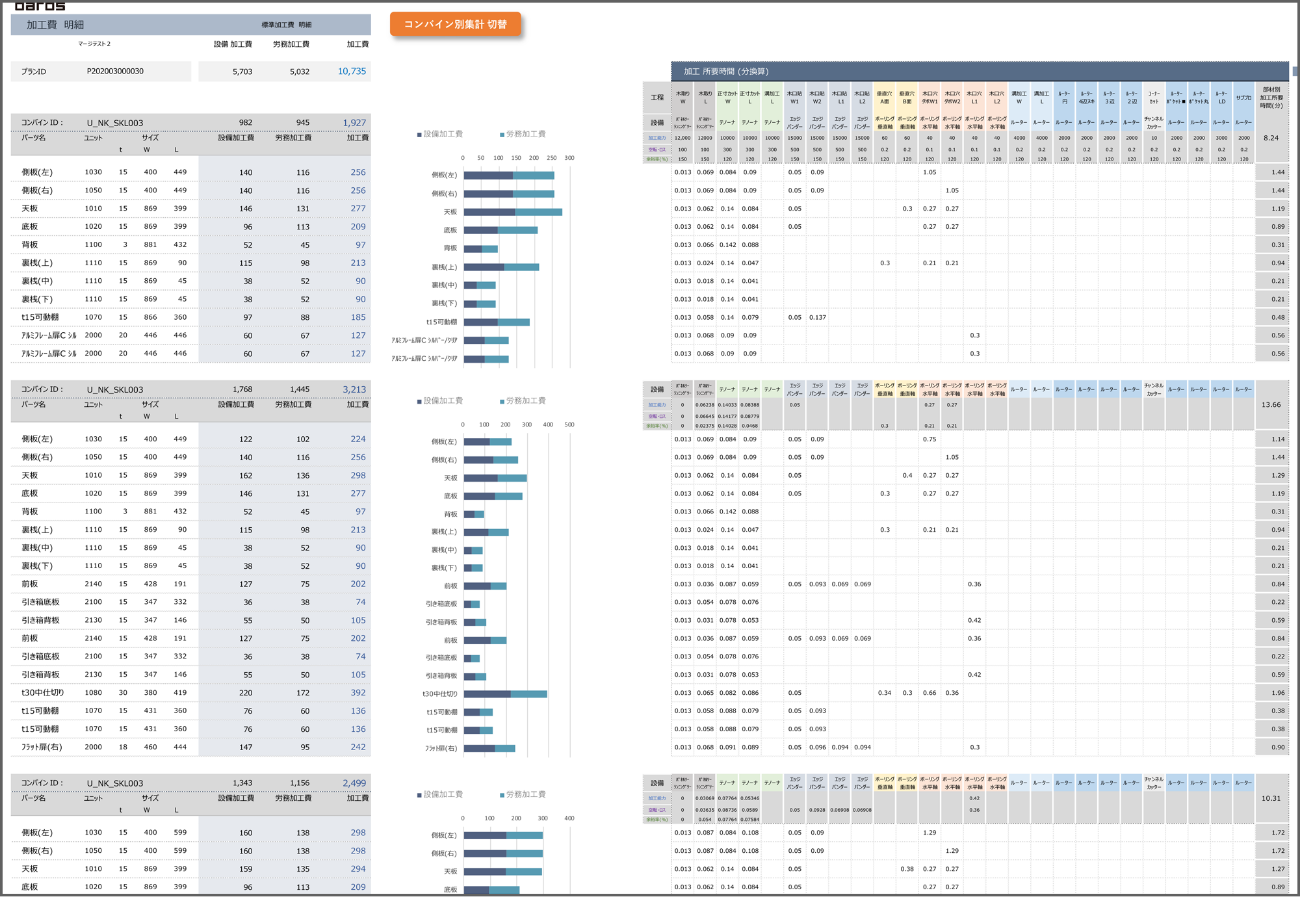This screenshot has width=1300, height=897.
Task: Click the 加工費 明細 title bar
Action: click(x=190, y=24)
